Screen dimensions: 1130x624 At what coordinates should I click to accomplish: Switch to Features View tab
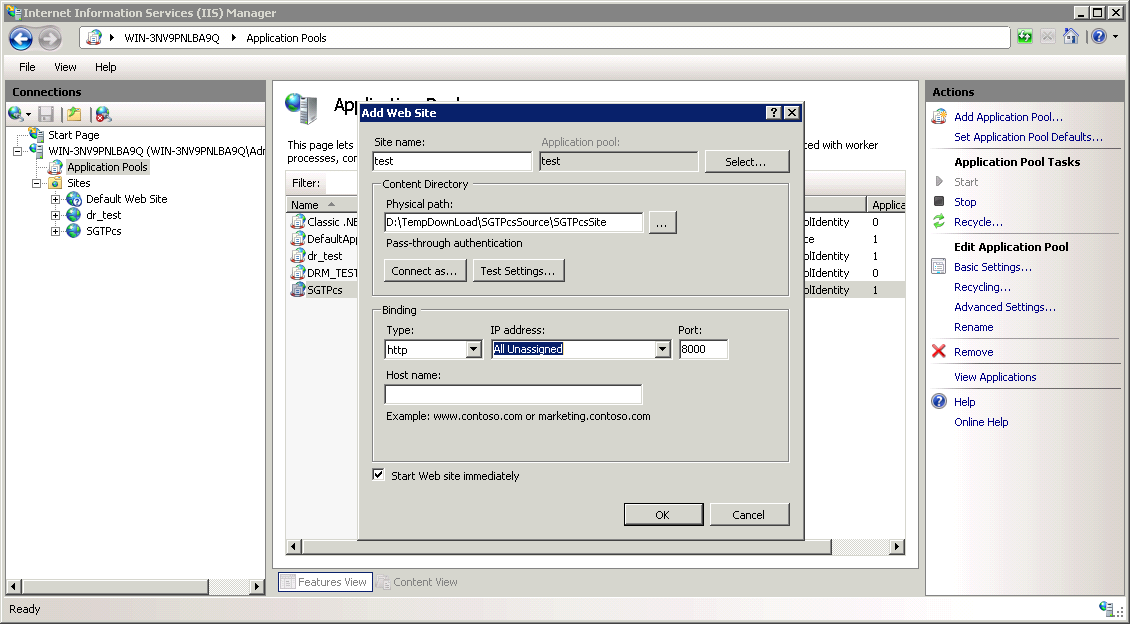pos(325,581)
